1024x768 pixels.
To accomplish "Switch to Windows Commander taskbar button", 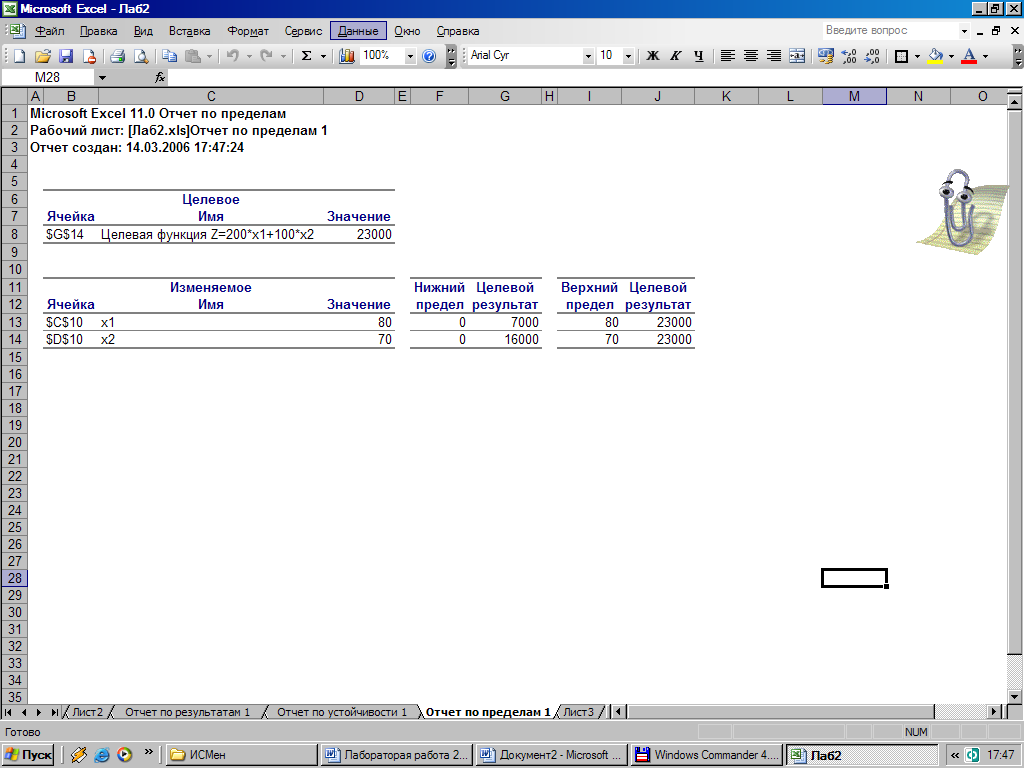I will 707,755.
